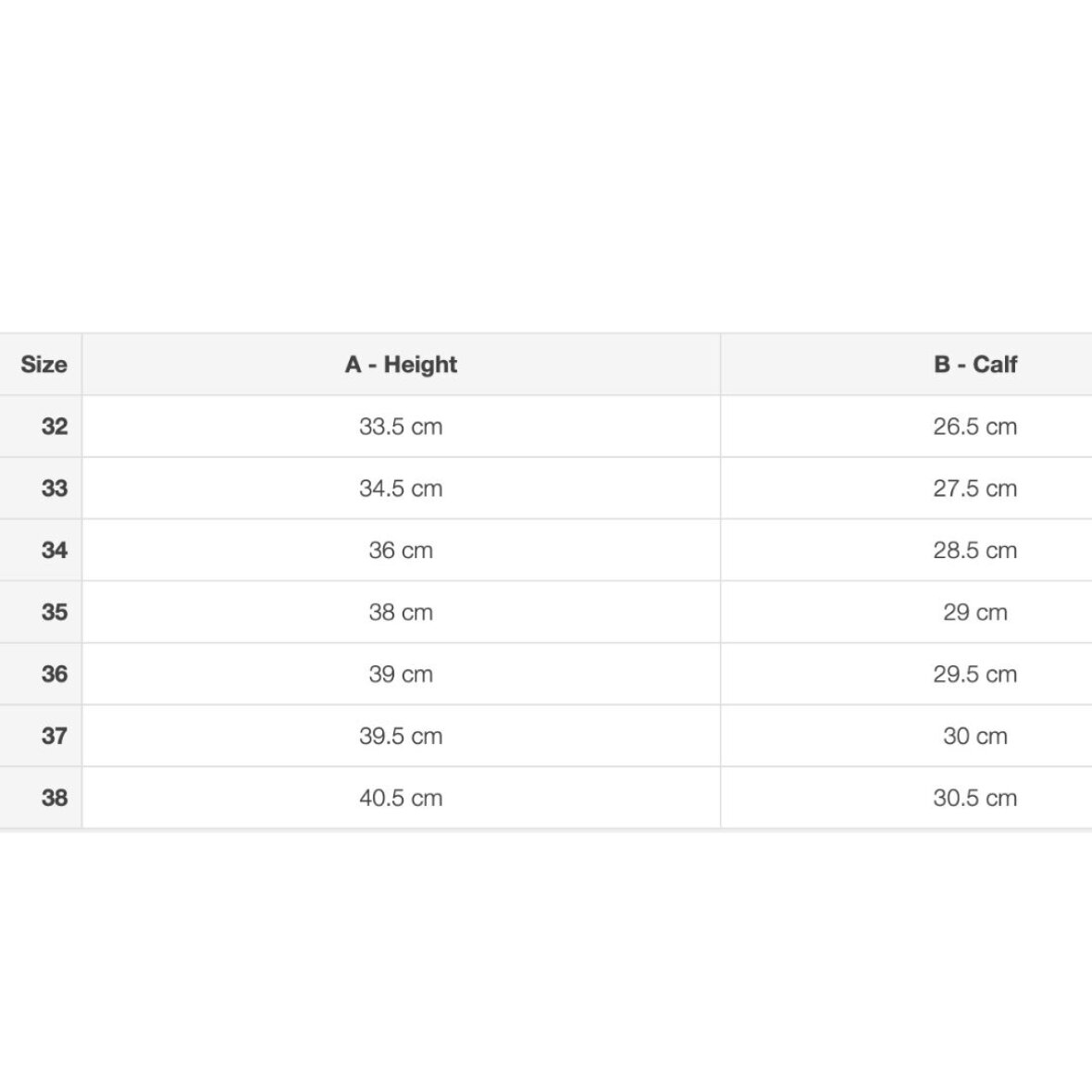Select the size 37 row label

coord(54,737)
